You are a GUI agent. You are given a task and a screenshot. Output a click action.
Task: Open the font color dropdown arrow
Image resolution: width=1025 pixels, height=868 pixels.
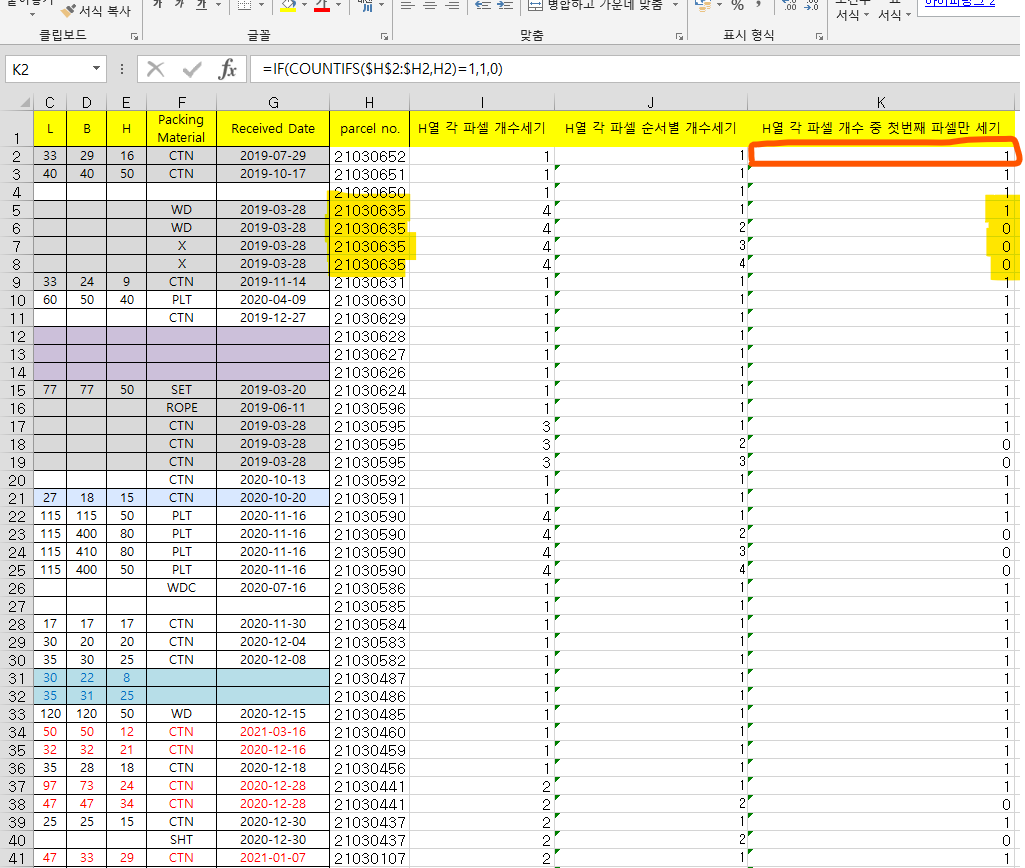[338, 6]
